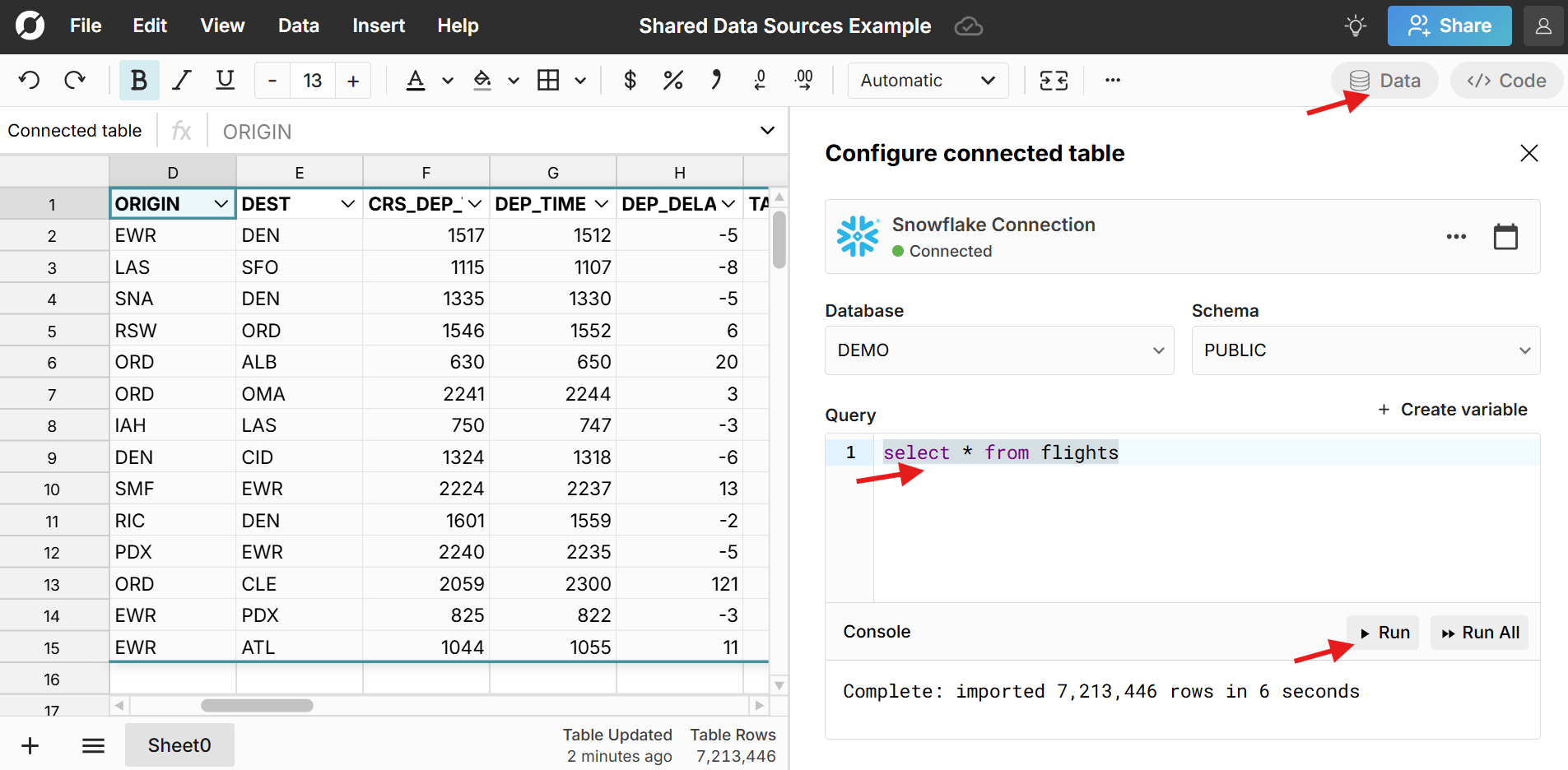The height and width of the screenshot is (770, 1568).
Task: Run the flights query
Action: click(x=1382, y=632)
